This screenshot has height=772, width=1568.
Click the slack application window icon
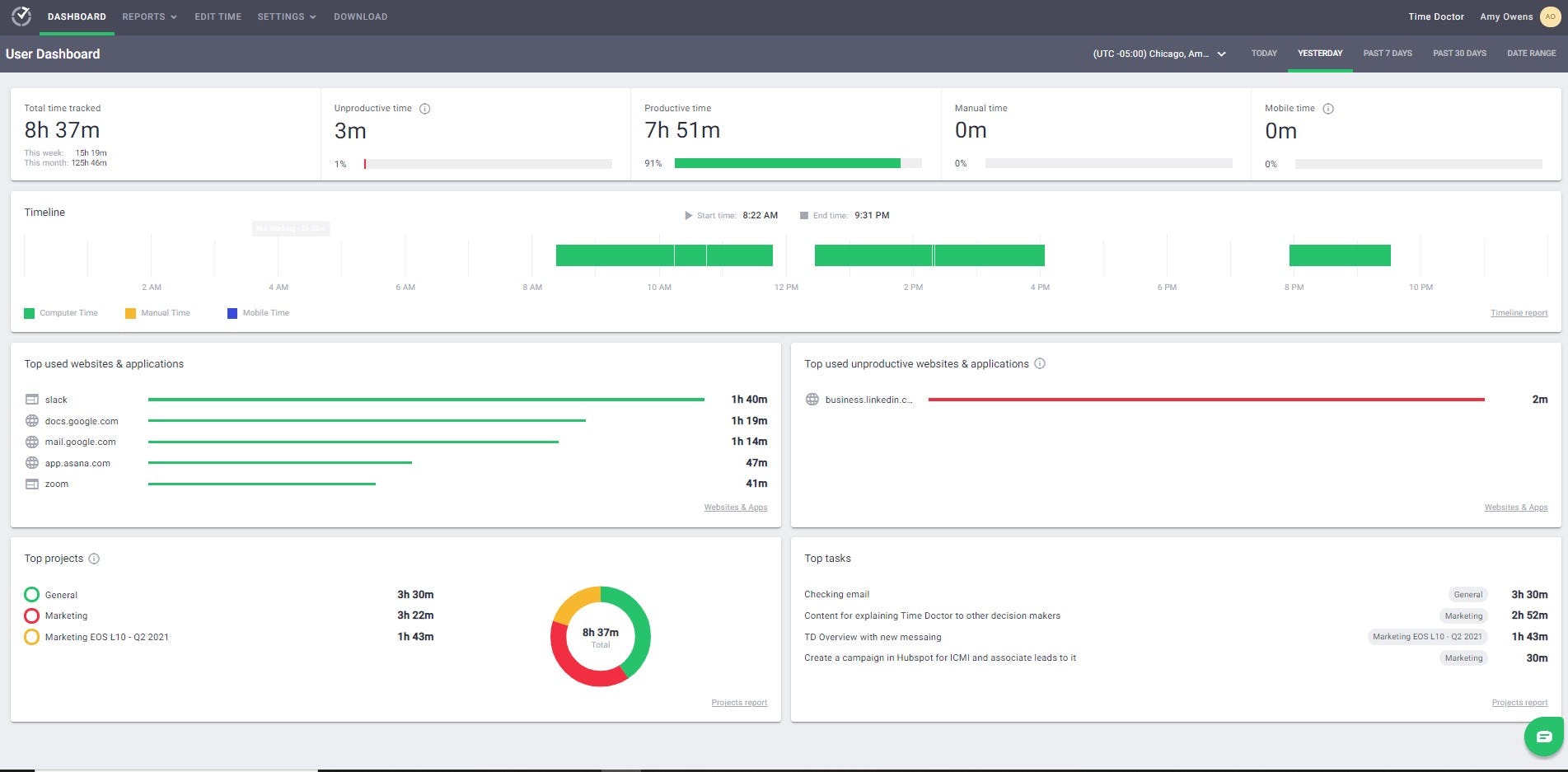32,400
